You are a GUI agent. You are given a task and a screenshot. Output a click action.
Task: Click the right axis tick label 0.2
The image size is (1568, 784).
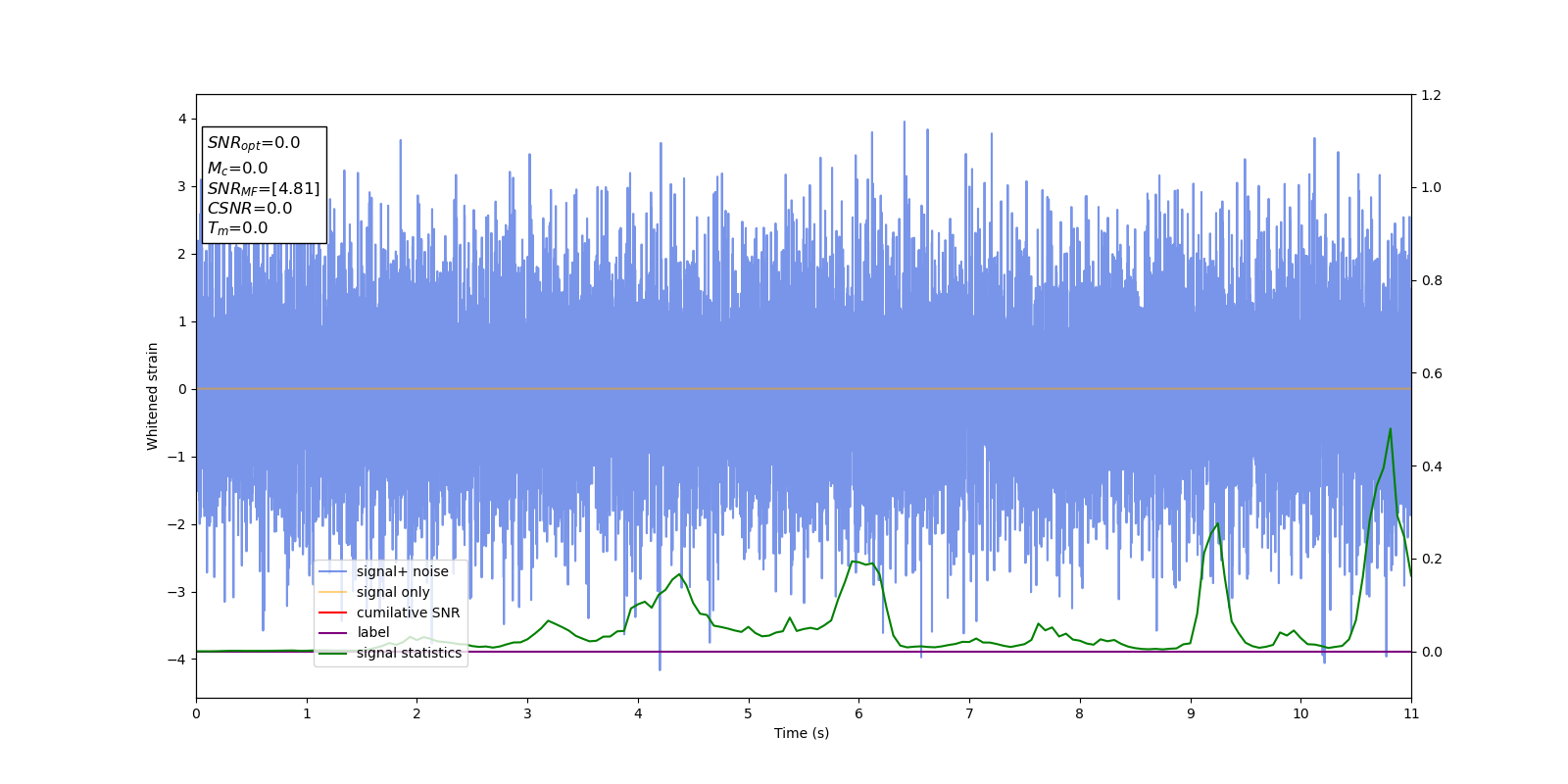pyautogui.click(x=1432, y=559)
